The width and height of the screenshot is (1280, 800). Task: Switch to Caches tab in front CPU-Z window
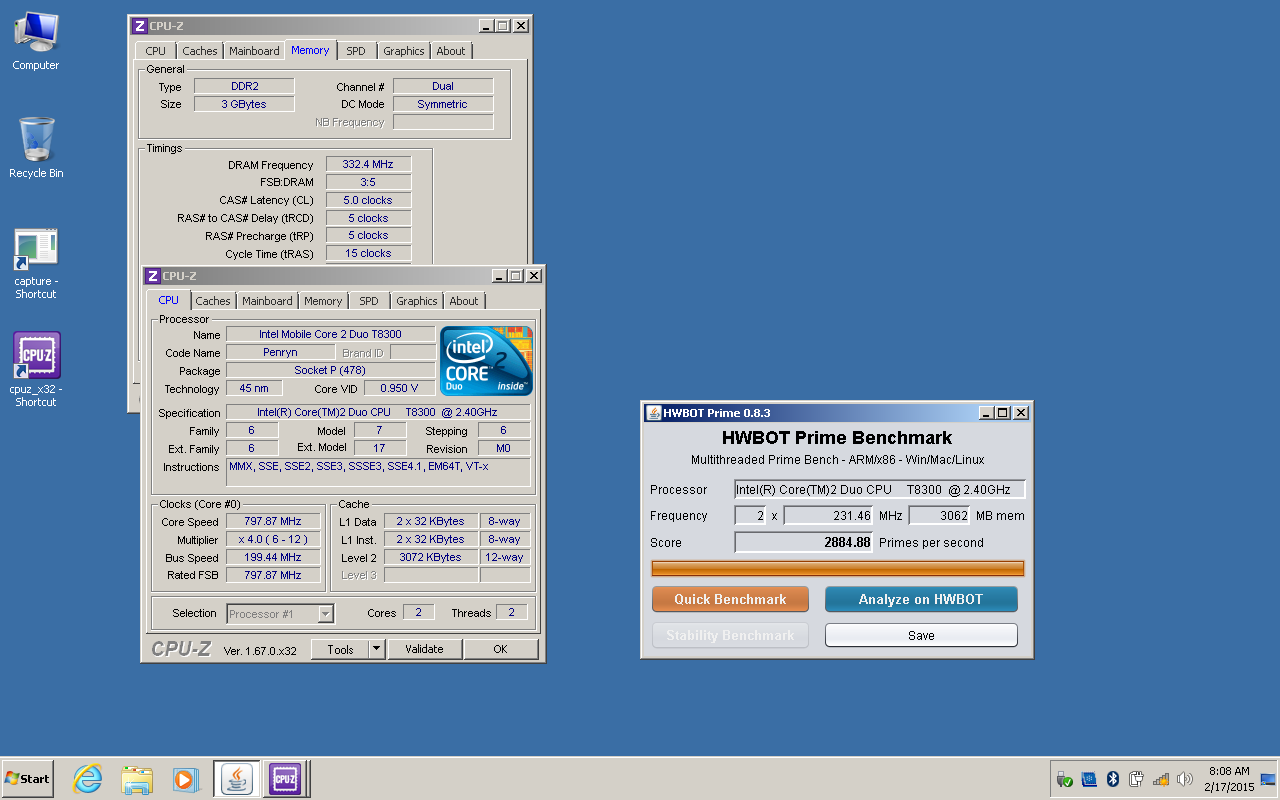pyautogui.click(x=213, y=301)
